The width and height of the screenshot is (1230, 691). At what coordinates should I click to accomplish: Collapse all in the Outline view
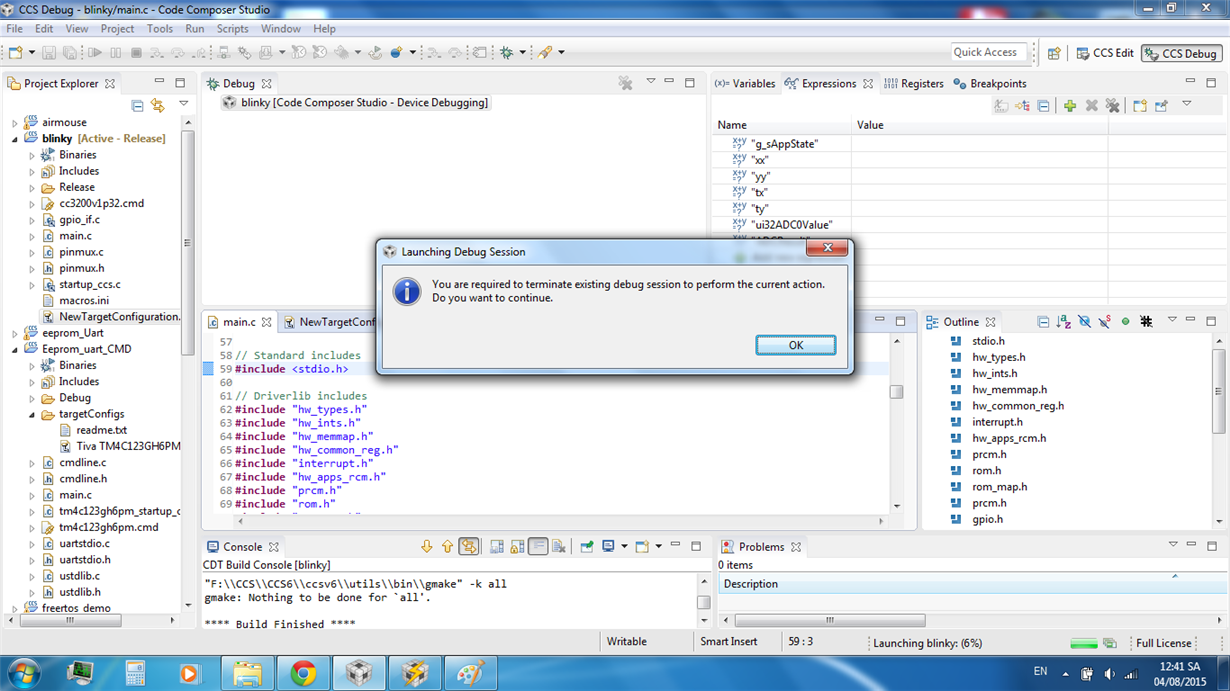click(x=1045, y=320)
